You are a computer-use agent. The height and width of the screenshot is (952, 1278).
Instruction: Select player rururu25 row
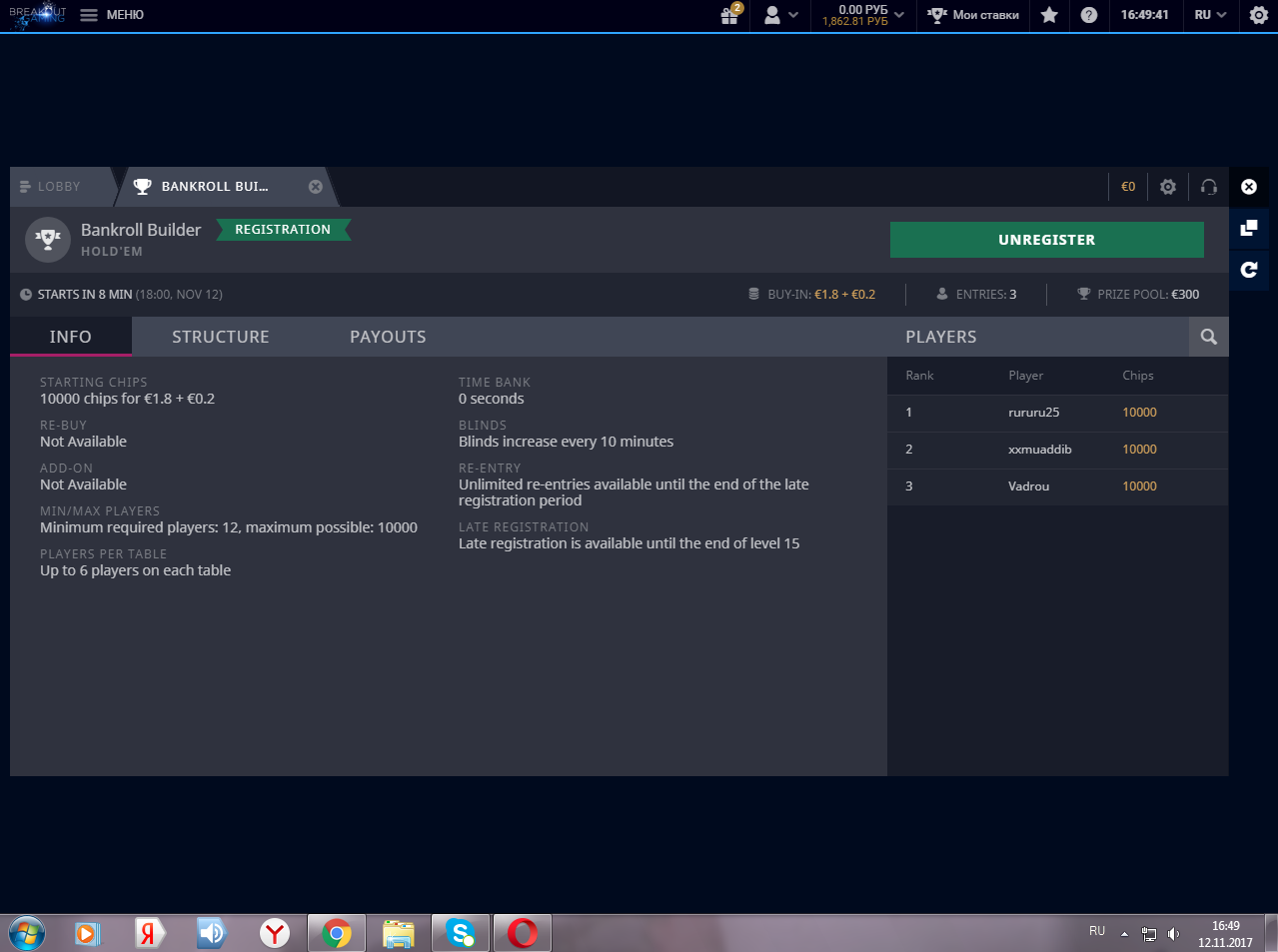point(1058,413)
